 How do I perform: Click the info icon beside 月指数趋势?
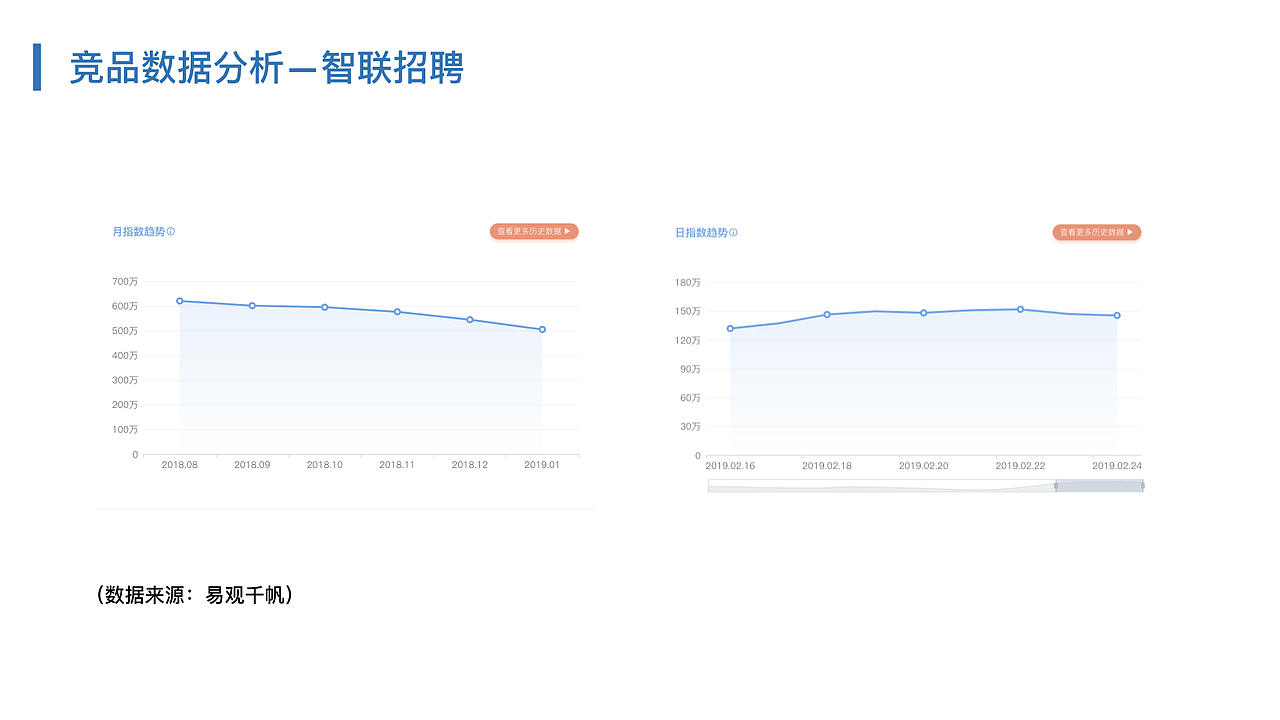[171, 232]
